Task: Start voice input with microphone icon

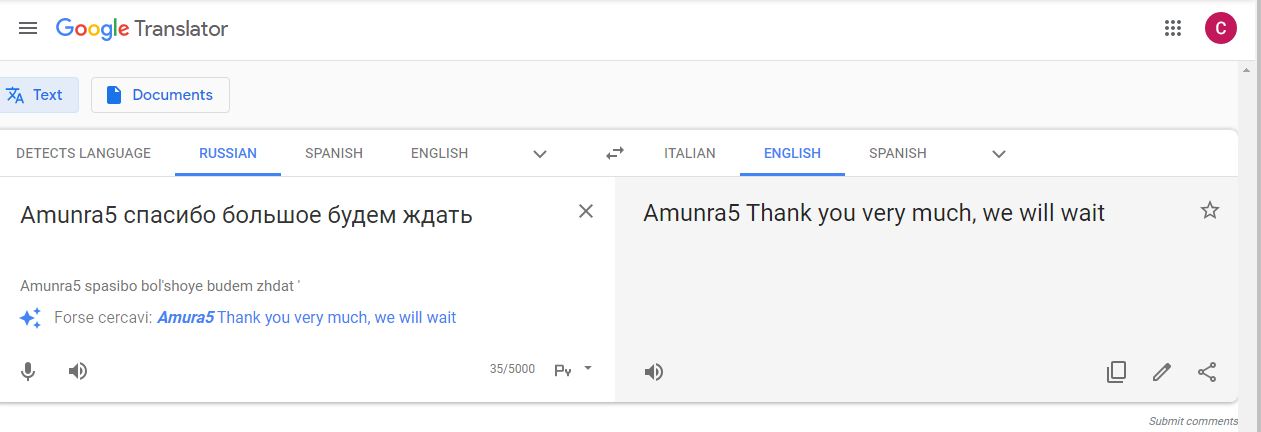Action: point(28,371)
